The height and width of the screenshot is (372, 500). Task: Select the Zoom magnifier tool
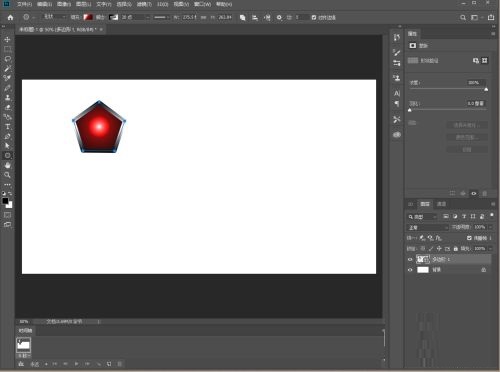coord(7,175)
